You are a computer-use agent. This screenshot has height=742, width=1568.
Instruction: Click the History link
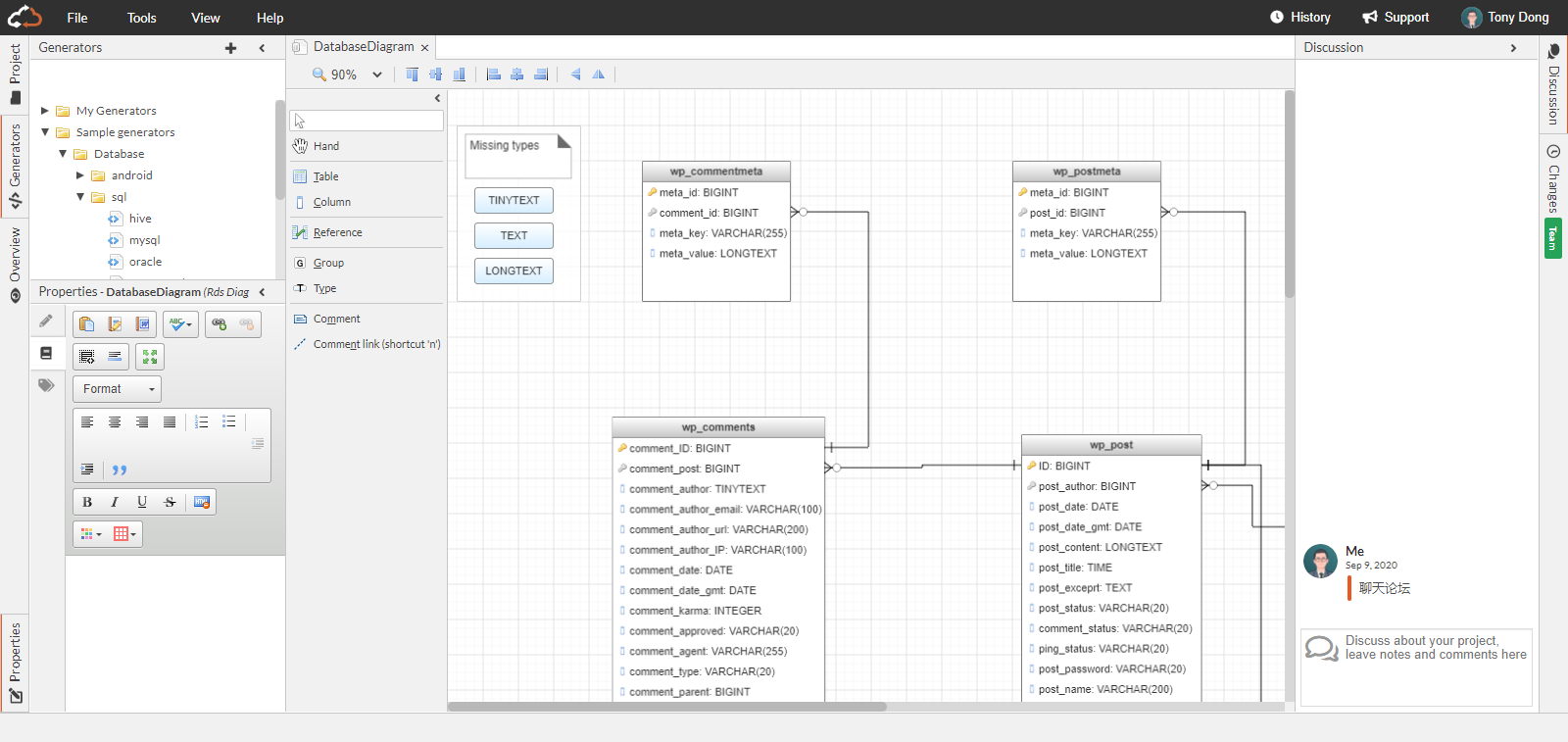[x=1300, y=18]
